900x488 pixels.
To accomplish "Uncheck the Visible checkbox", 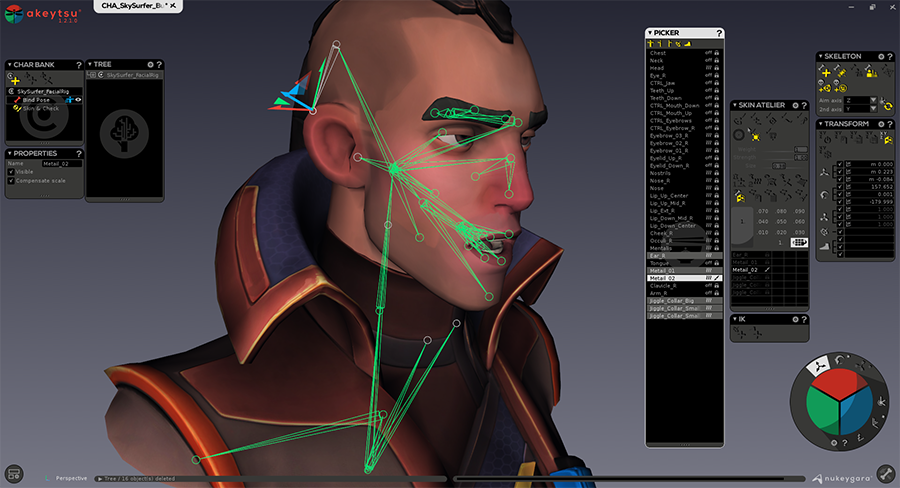I will coord(11,172).
